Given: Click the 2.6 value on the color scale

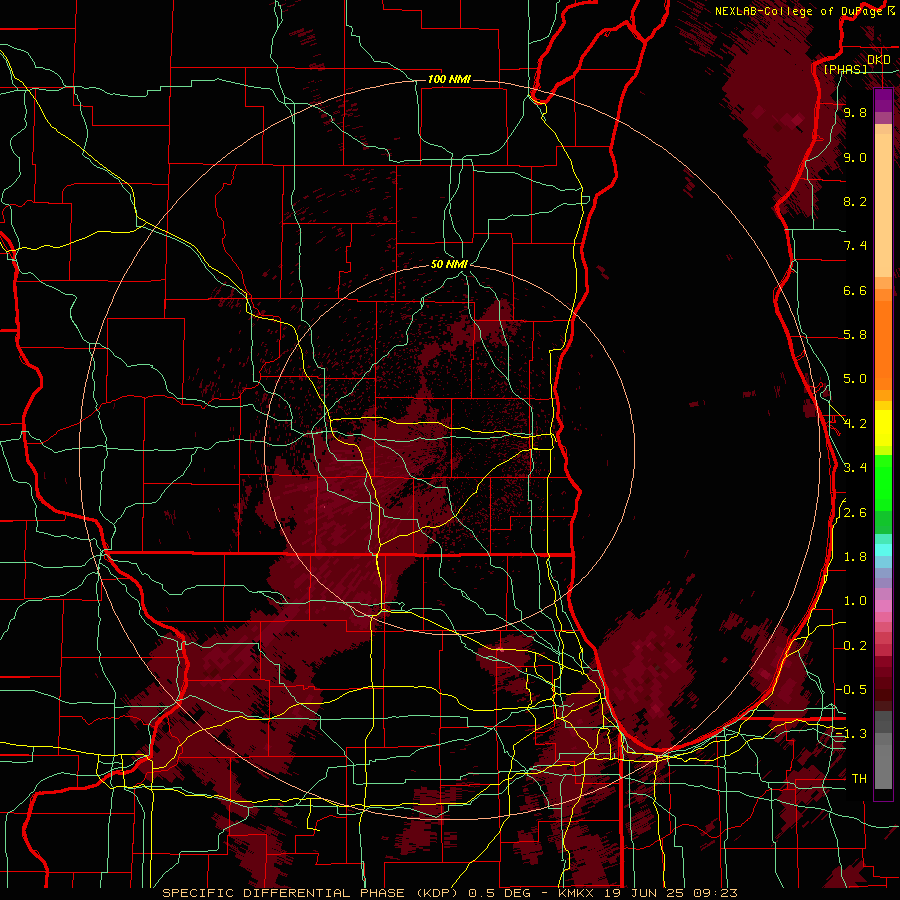Looking at the screenshot, I should (855, 513).
